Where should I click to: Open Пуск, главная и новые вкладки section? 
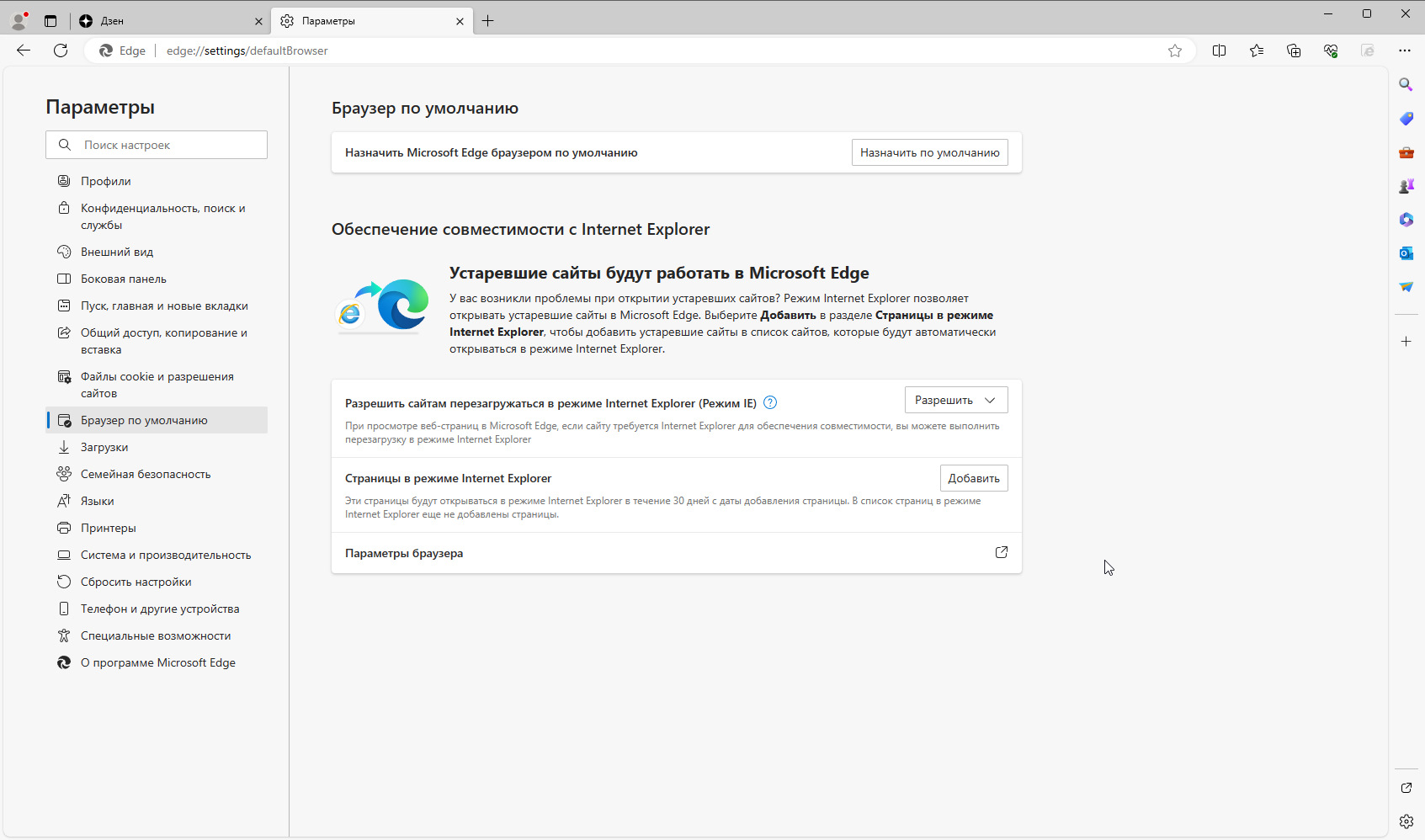tap(157, 306)
